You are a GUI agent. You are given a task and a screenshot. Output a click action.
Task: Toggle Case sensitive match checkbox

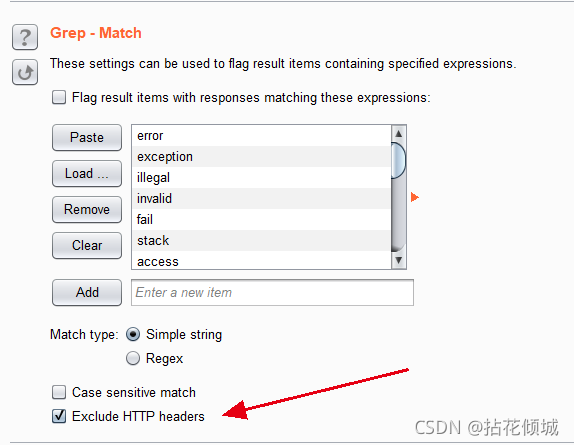(59, 392)
